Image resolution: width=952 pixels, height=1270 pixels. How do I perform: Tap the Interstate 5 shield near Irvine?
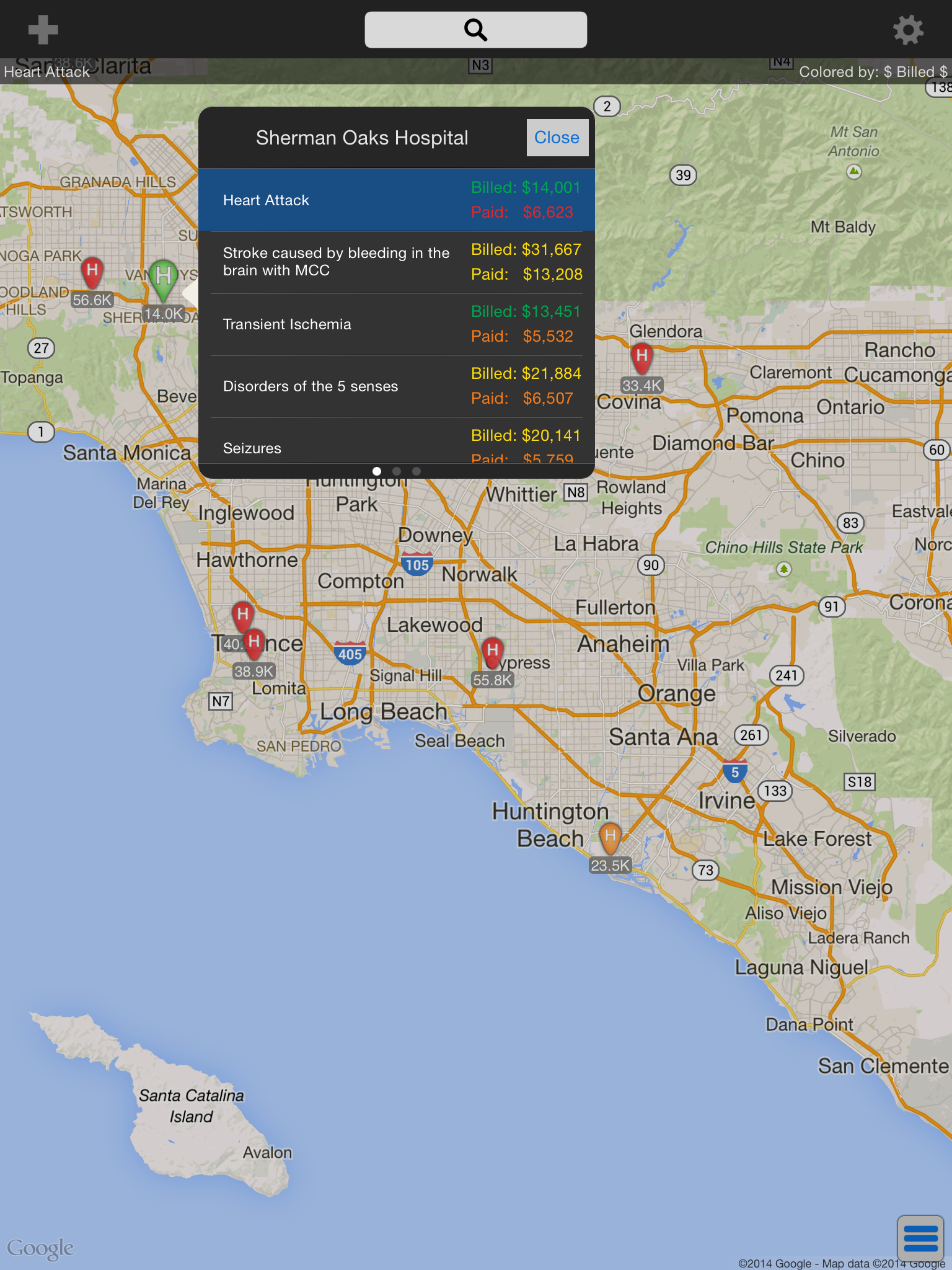coord(735,771)
